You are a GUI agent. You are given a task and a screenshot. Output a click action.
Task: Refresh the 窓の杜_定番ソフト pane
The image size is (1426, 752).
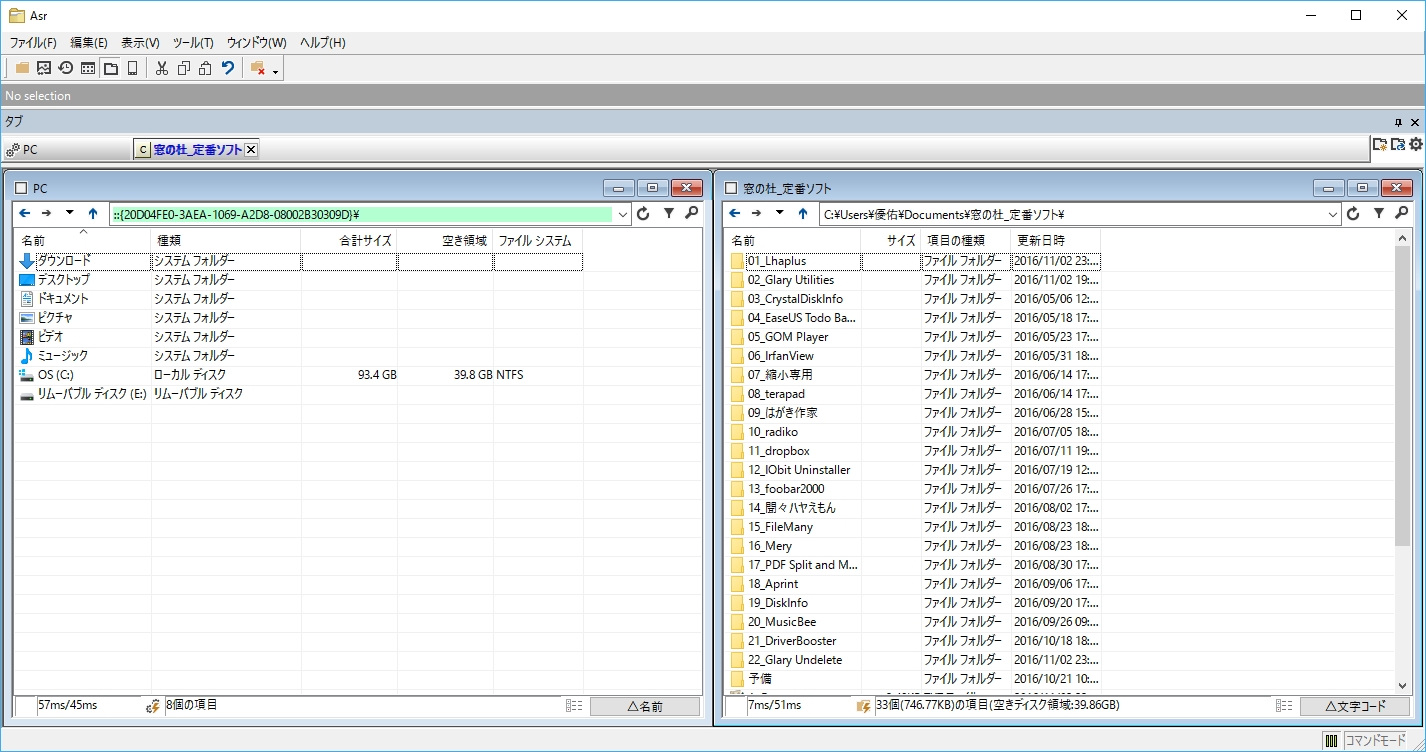click(1353, 213)
